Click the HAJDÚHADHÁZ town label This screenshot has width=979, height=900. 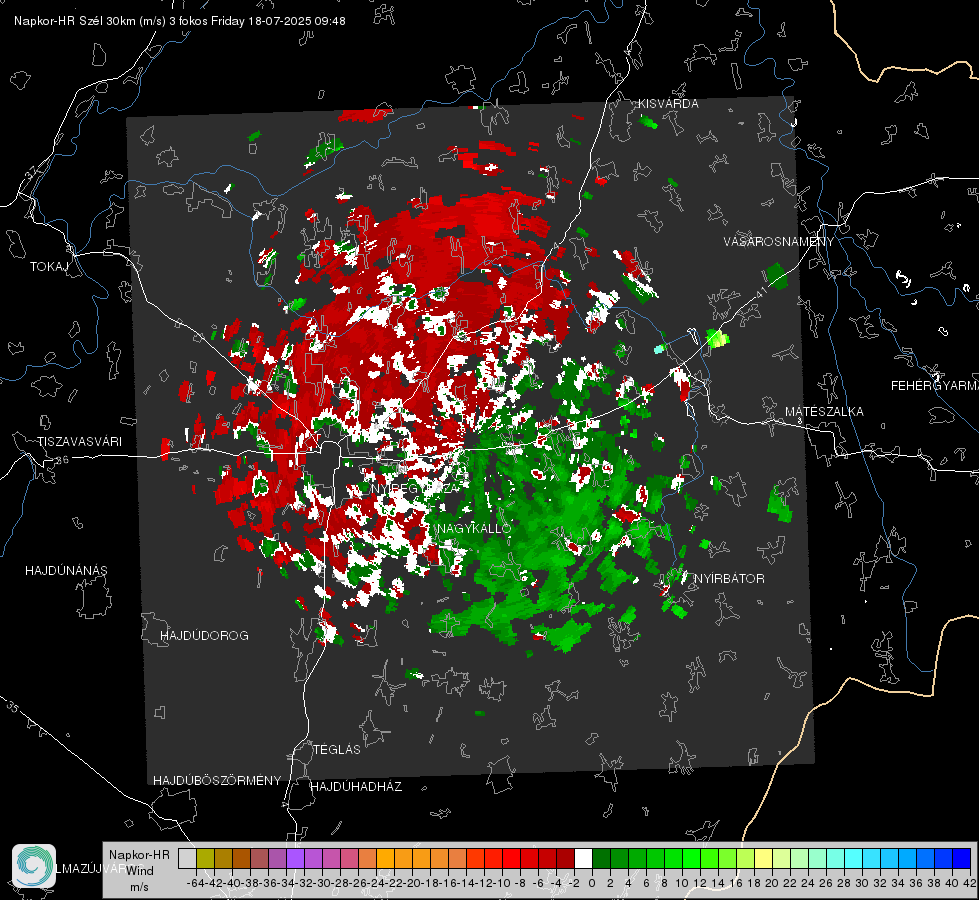[x=356, y=787]
